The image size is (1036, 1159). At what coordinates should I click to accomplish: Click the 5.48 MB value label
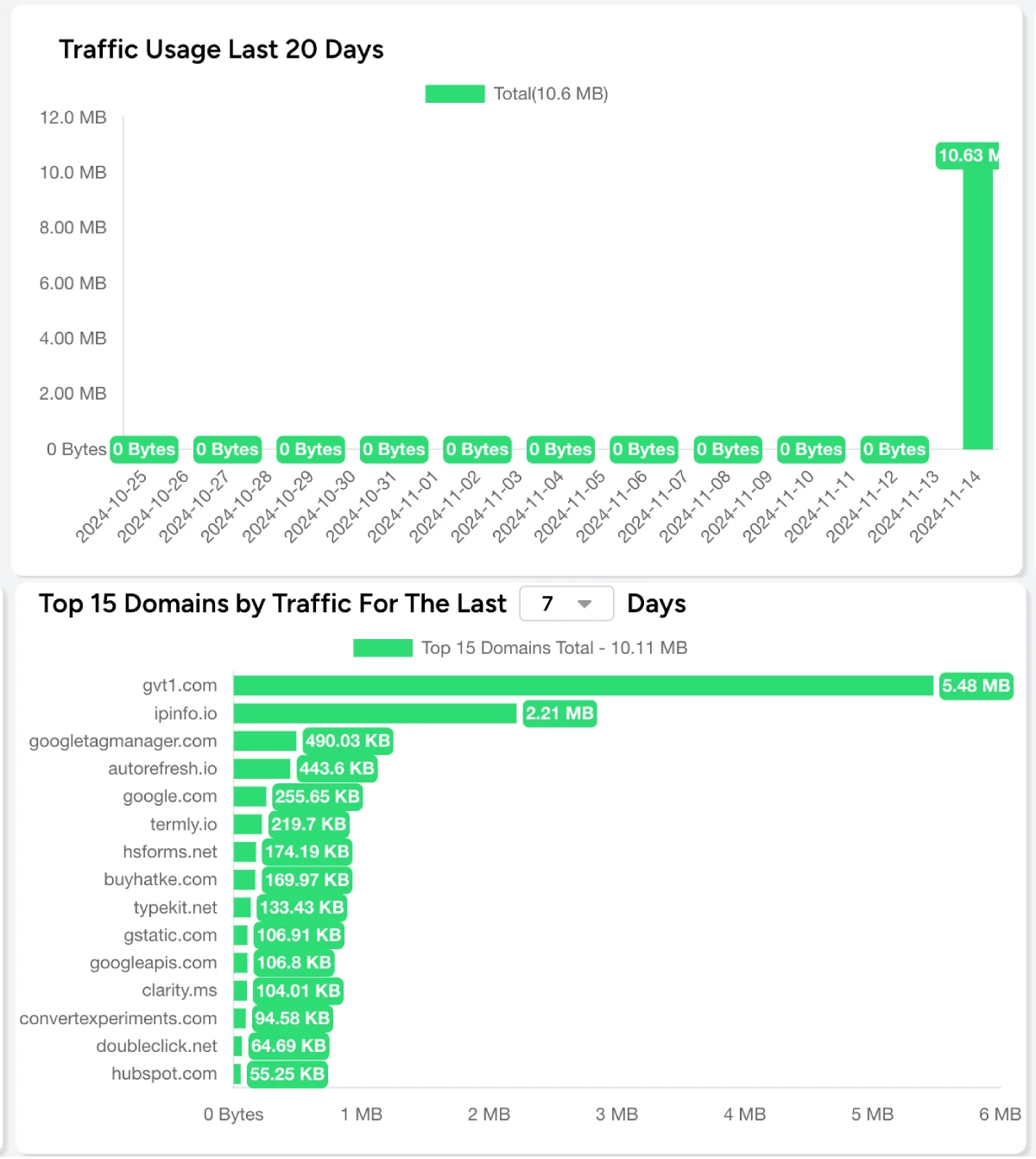(976, 686)
